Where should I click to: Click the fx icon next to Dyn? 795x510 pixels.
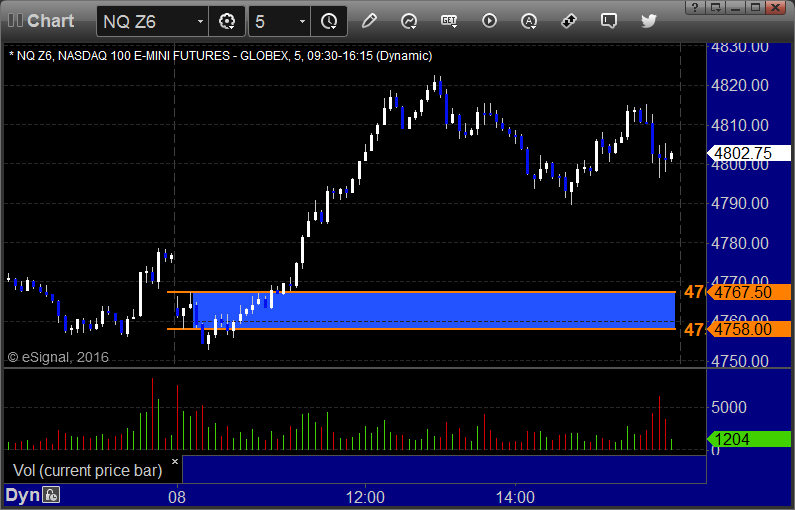pyautogui.click(x=51, y=494)
